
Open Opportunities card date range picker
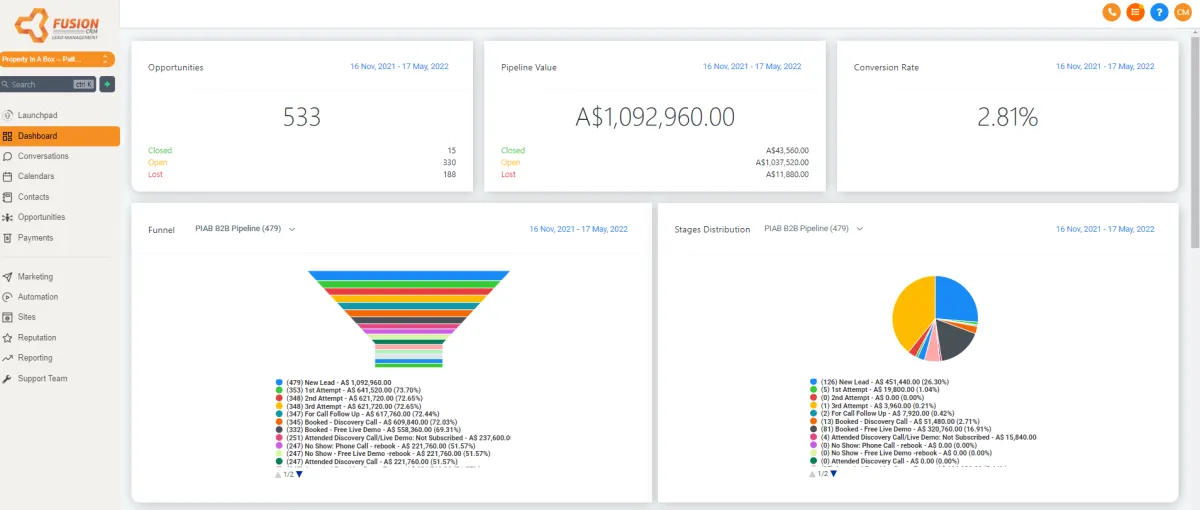pyautogui.click(x=399, y=66)
